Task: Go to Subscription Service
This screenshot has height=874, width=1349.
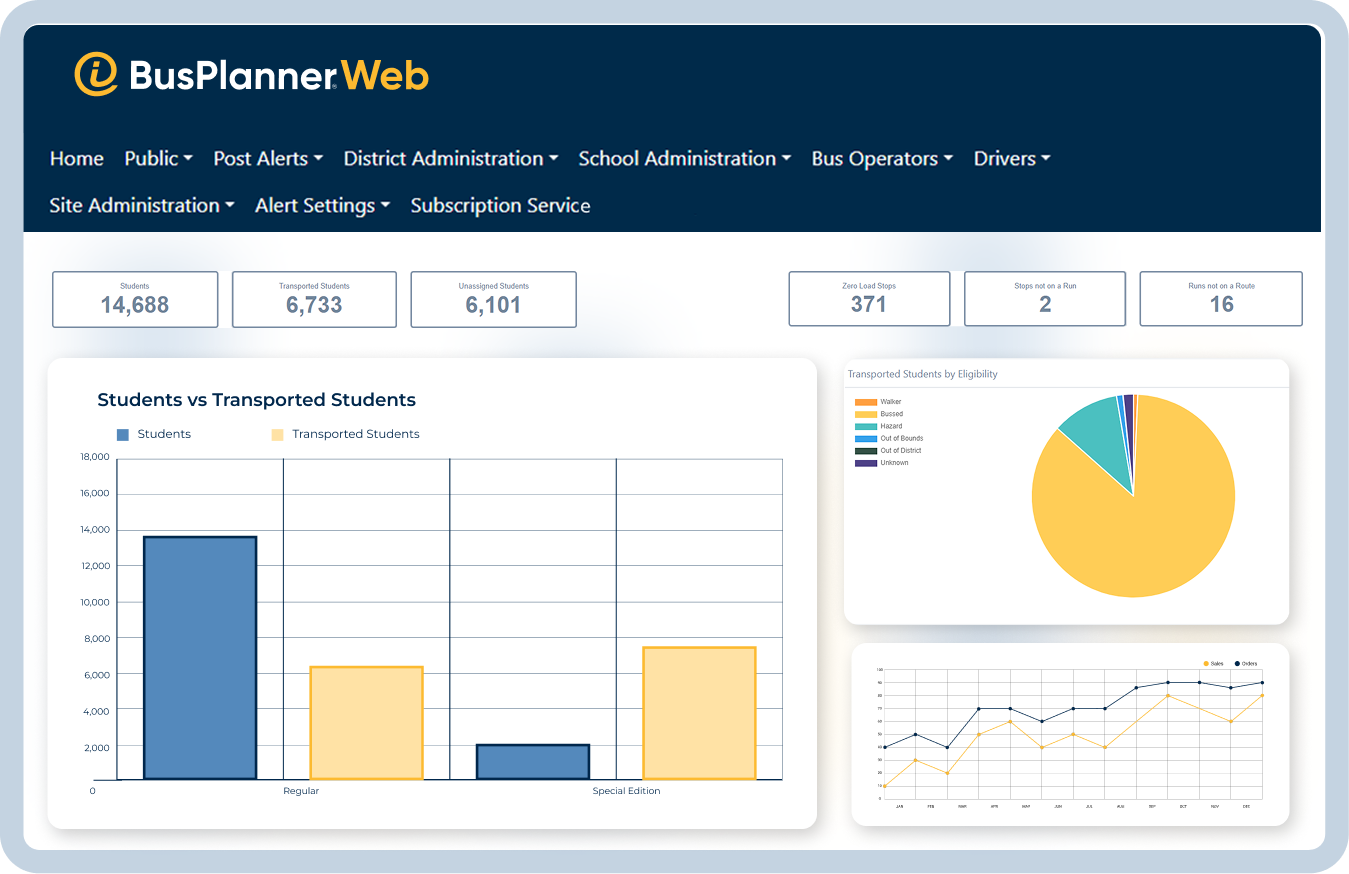Action: 500,206
